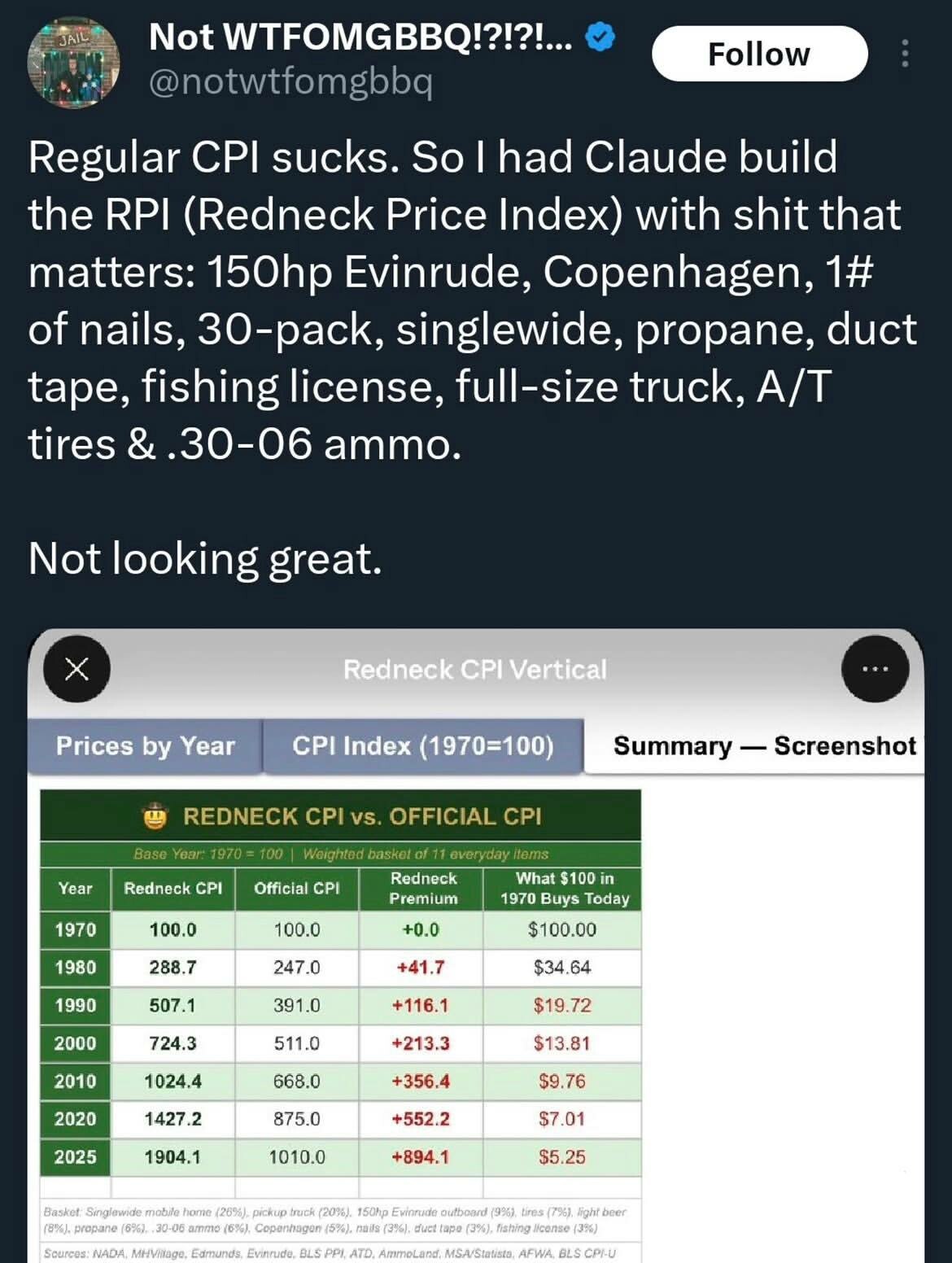This screenshot has width=952, height=1263.
Task: Open the preview's ellipsis options button
Action: pos(875,669)
